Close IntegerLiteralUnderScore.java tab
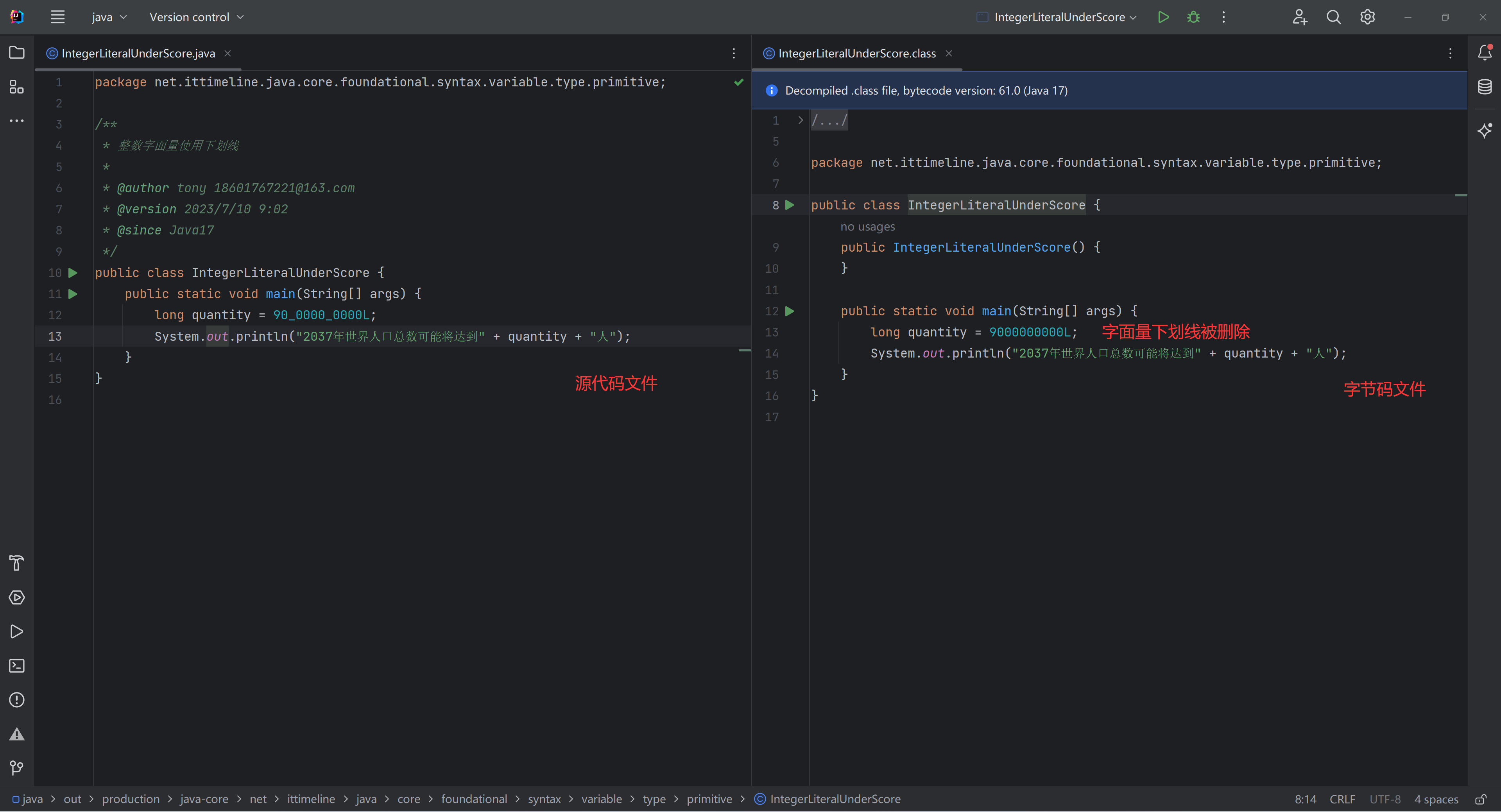 click(228, 53)
